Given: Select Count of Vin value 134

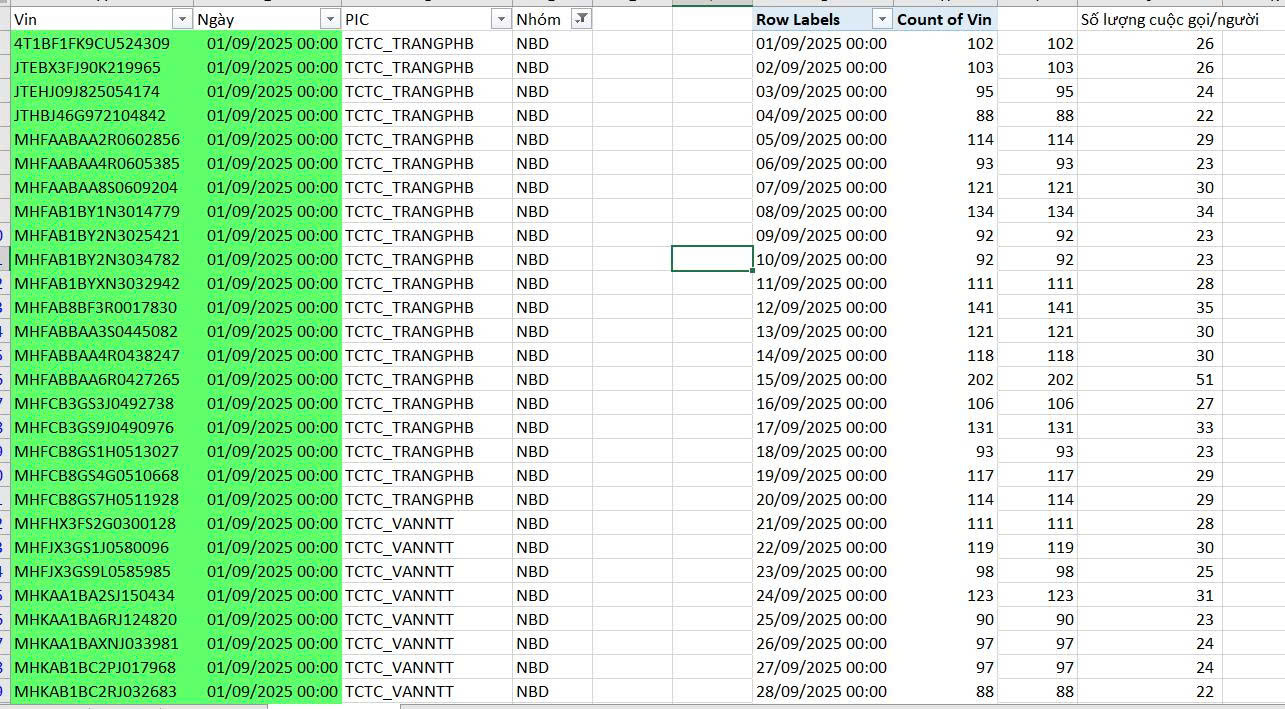Looking at the screenshot, I should 945,211.
